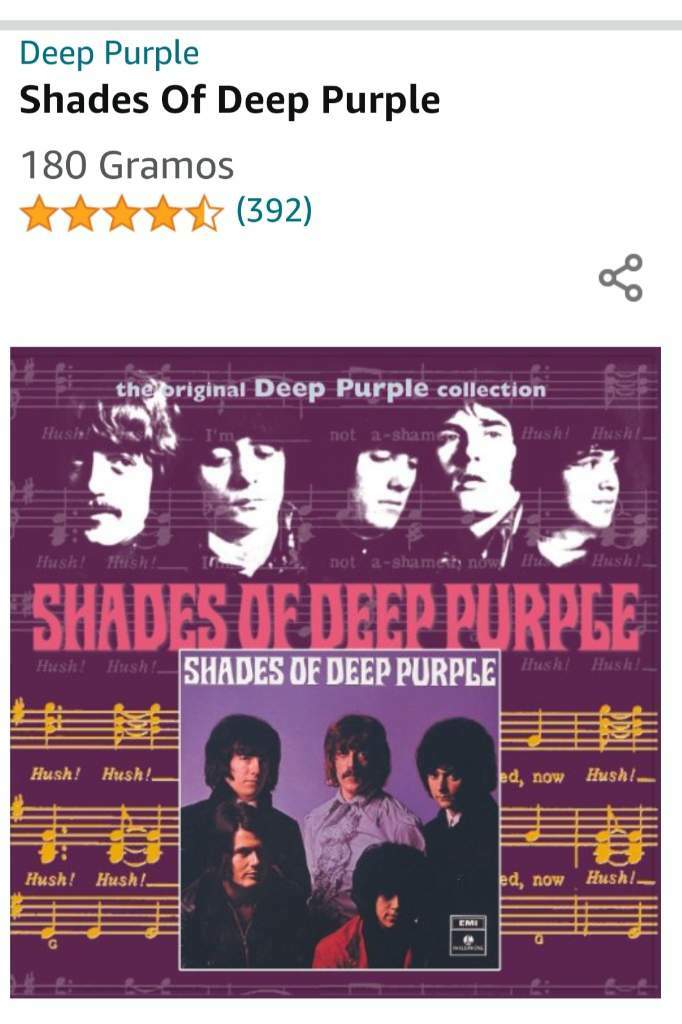Click the third rating star
The width and height of the screenshot is (682, 1024).
(x=122, y=213)
